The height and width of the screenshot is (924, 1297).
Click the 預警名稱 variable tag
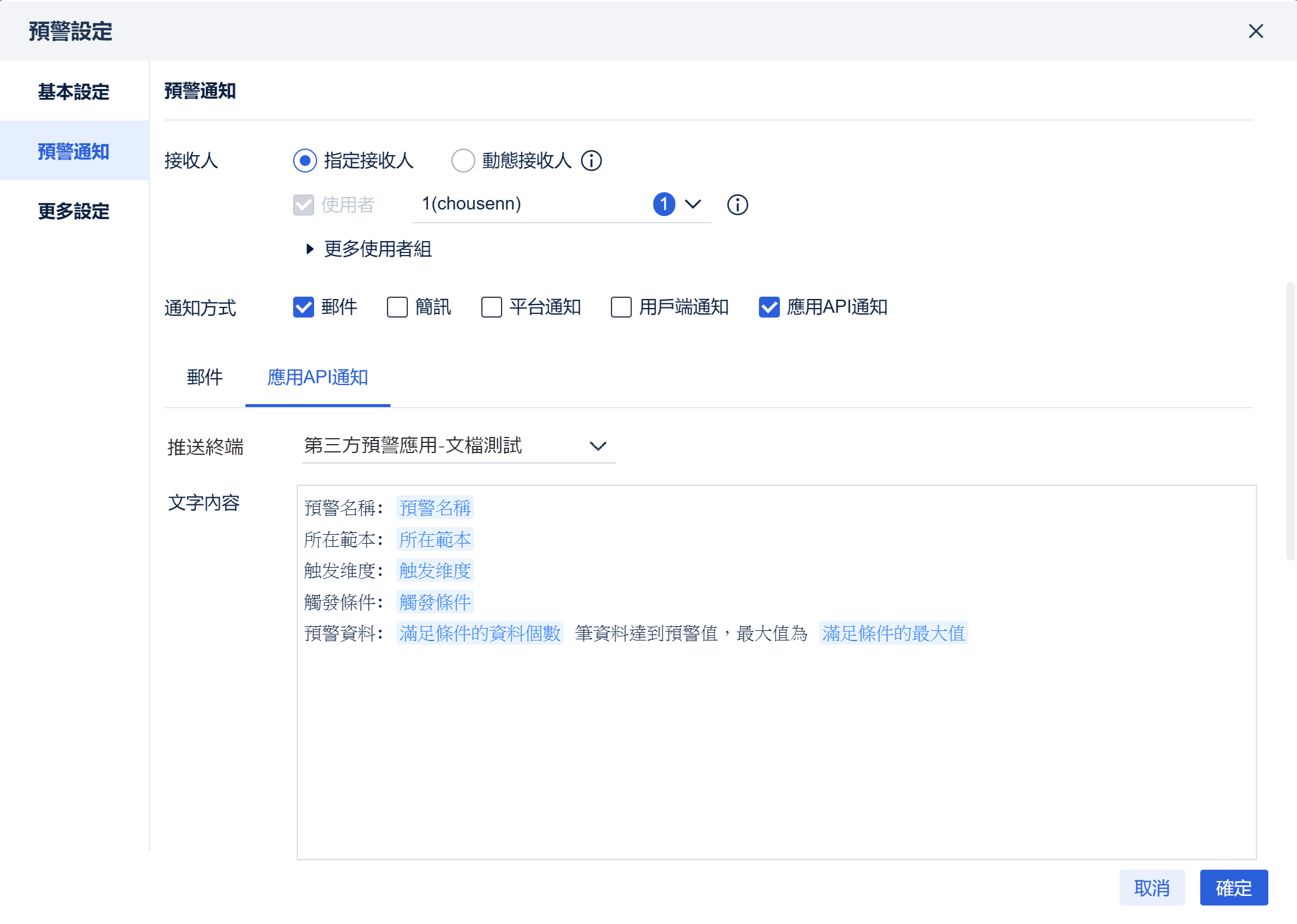tap(435, 508)
